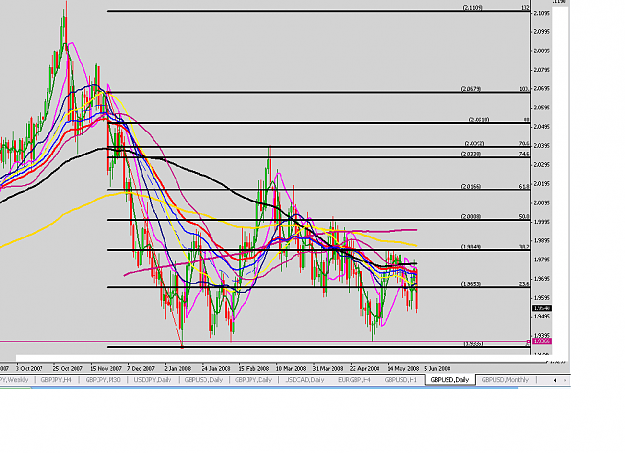Image resolution: width=625 pixels, height=453 pixels.
Task: Click the 1.9595 price scale label
Action: (542, 297)
